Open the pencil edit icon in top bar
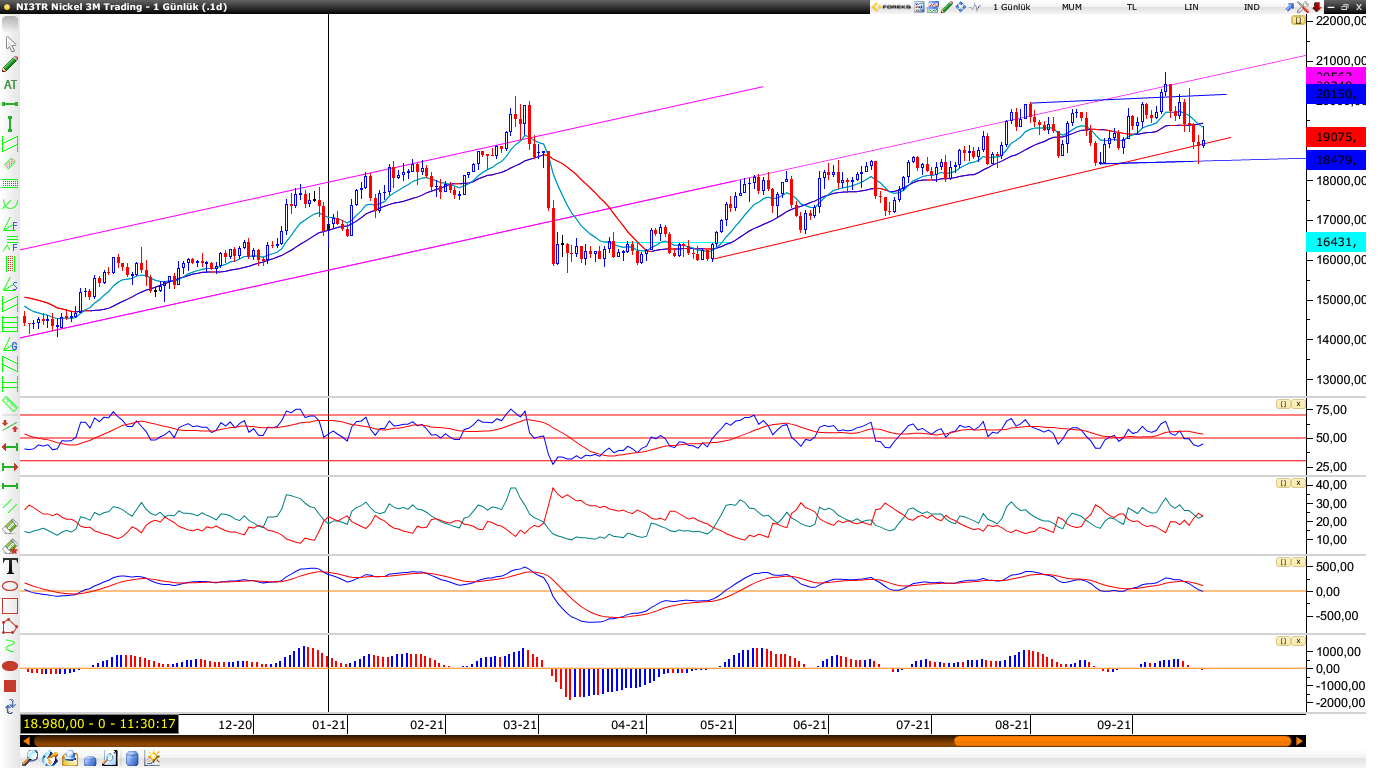The height and width of the screenshot is (768, 1380). pyautogui.click(x=947, y=7)
